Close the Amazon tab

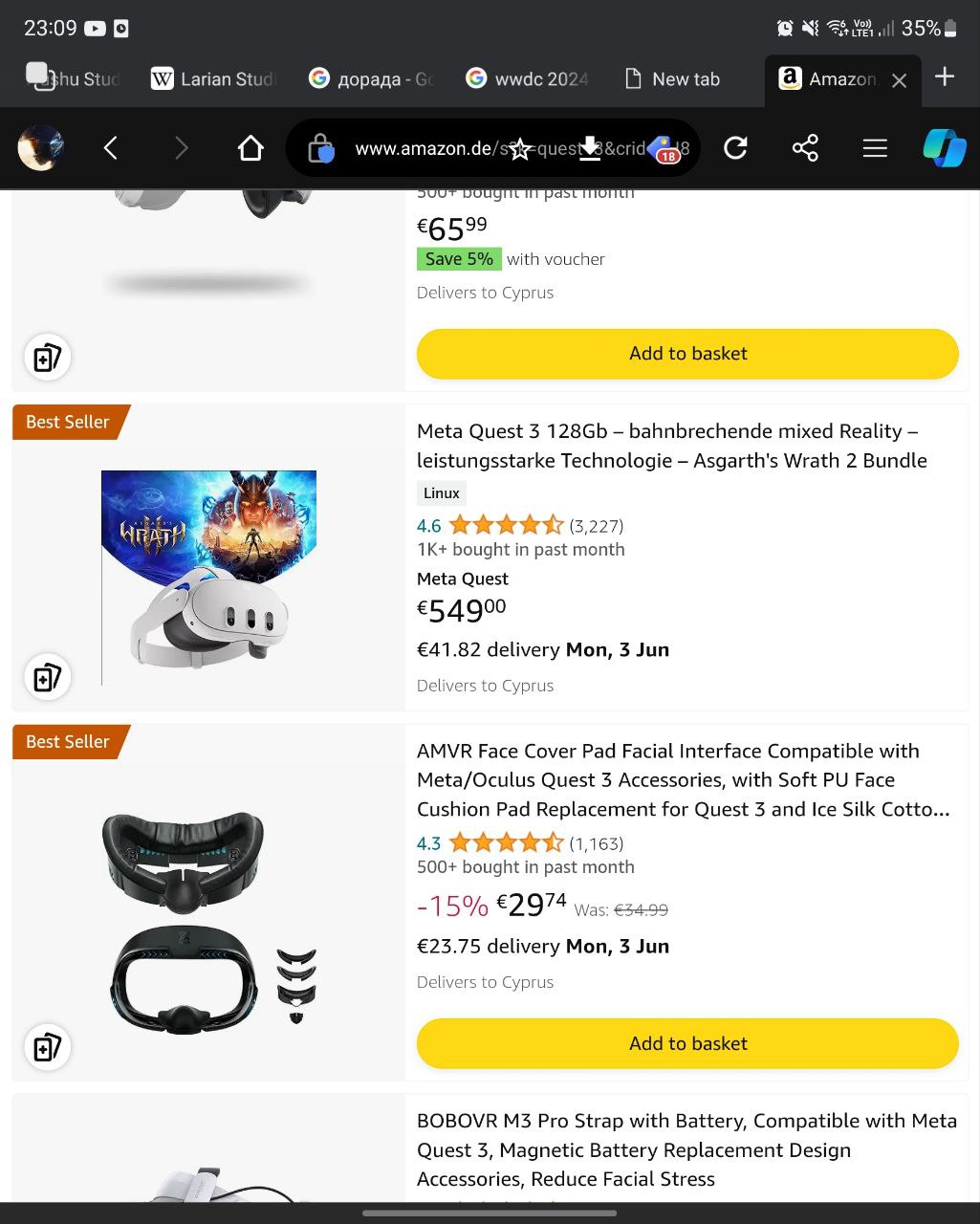[x=899, y=80]
